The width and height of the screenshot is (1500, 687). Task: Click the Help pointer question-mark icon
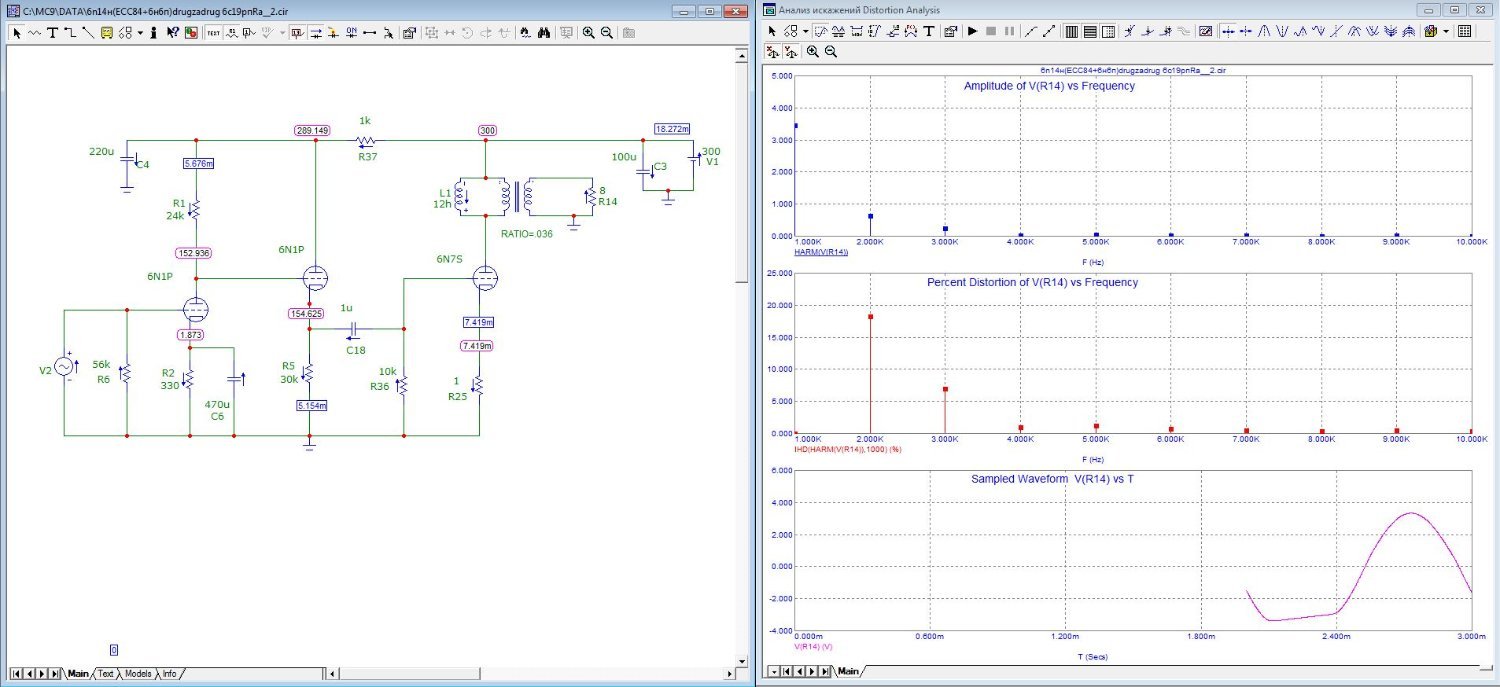[173, 32]
